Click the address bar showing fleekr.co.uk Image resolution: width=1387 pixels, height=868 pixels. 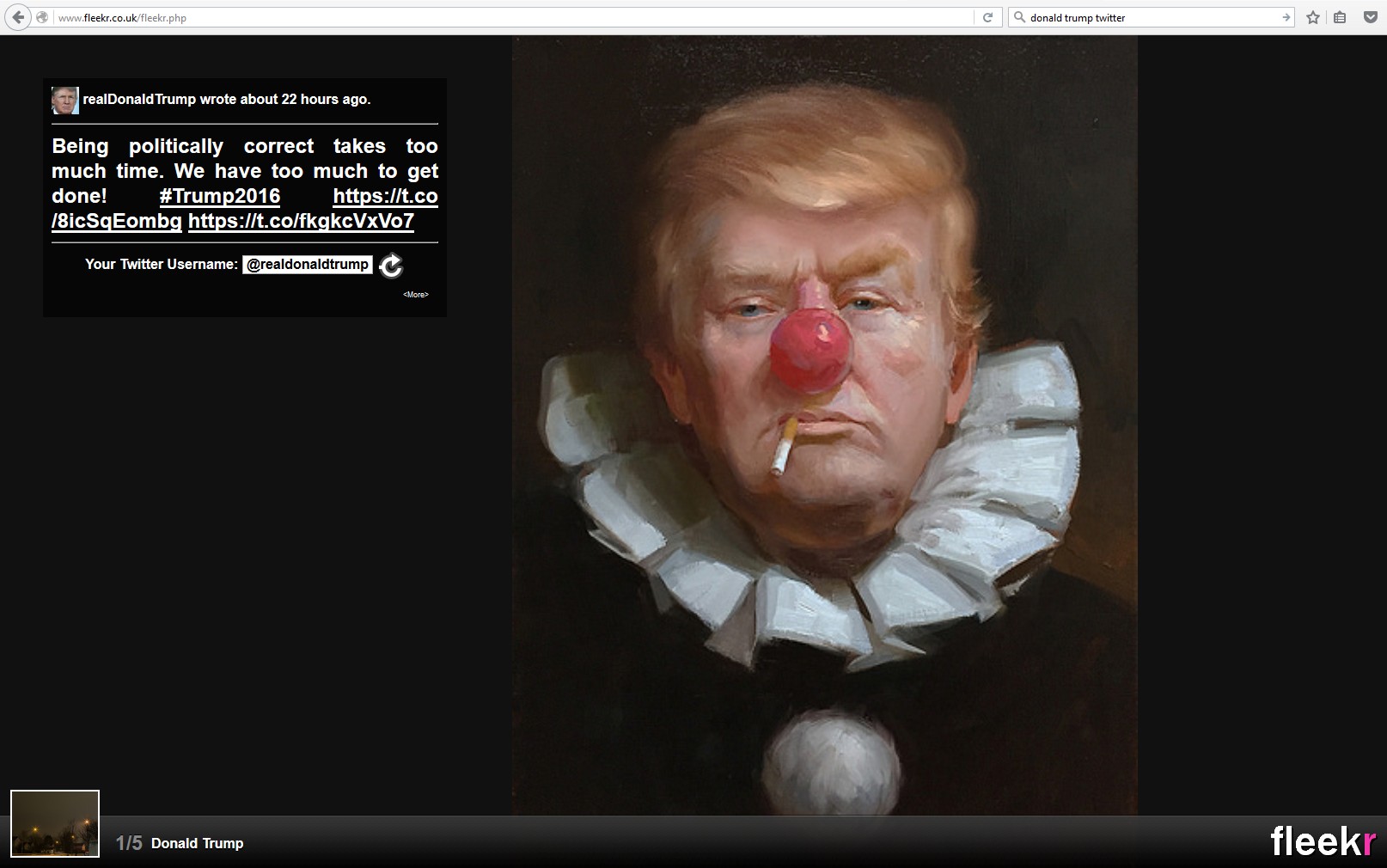514,17
